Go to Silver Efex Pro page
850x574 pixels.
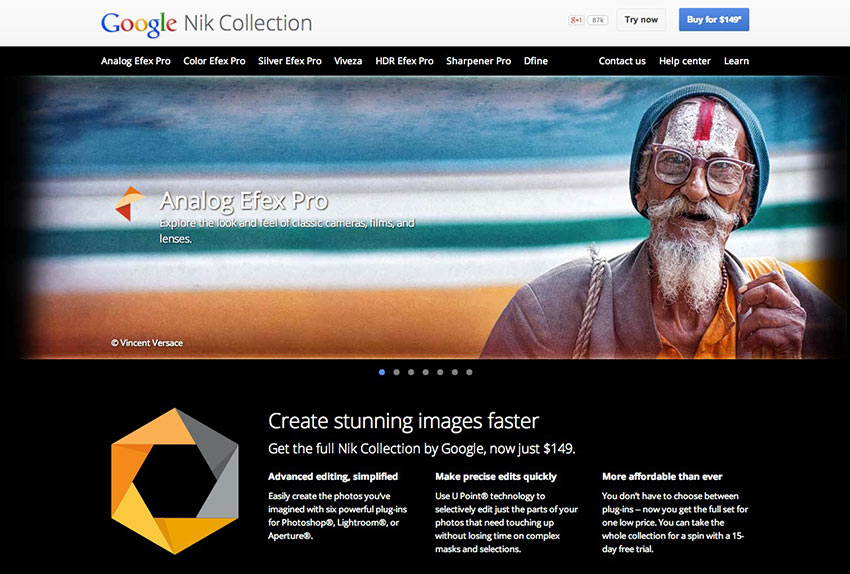pos(289,61)
